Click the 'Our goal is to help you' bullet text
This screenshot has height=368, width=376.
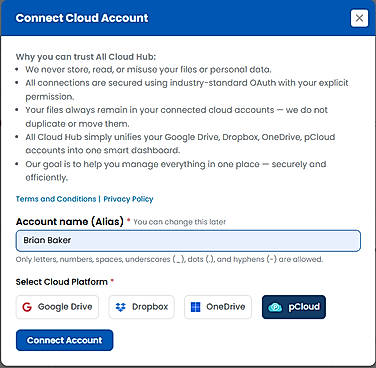click(x=176, y=171)
